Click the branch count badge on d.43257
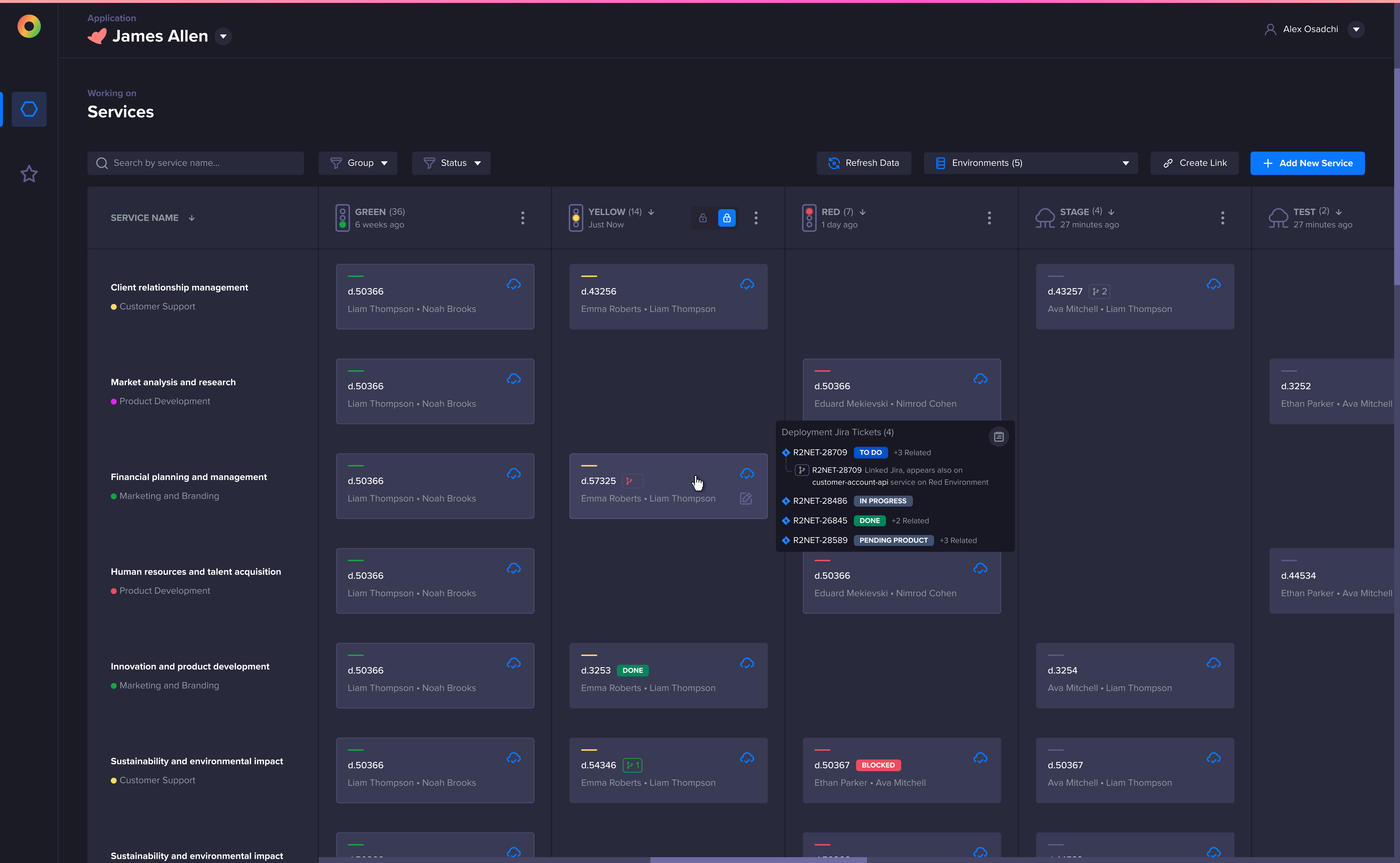This screenshot has height=863, width=1400. point(1099,292)
